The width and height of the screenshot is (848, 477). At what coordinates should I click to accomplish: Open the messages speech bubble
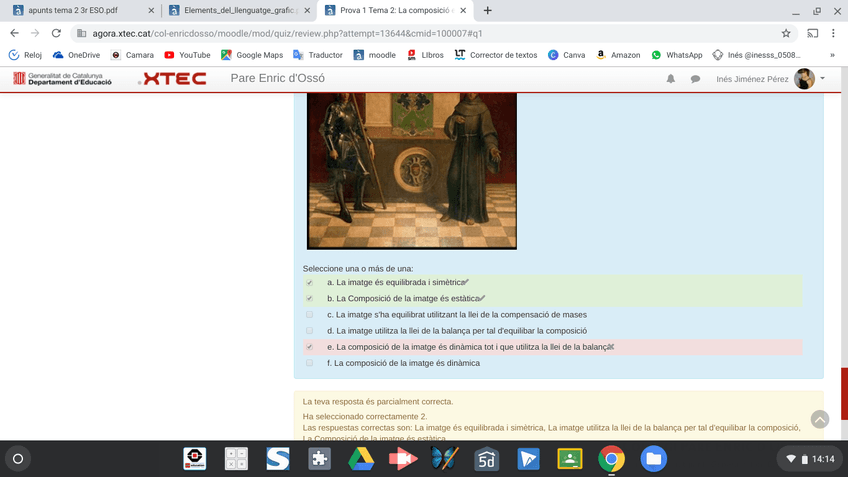695,79
